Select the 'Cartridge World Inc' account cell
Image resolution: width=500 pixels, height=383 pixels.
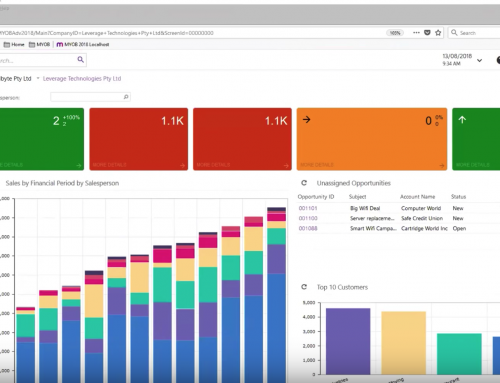pyautogui.click(x=424, y=228)
